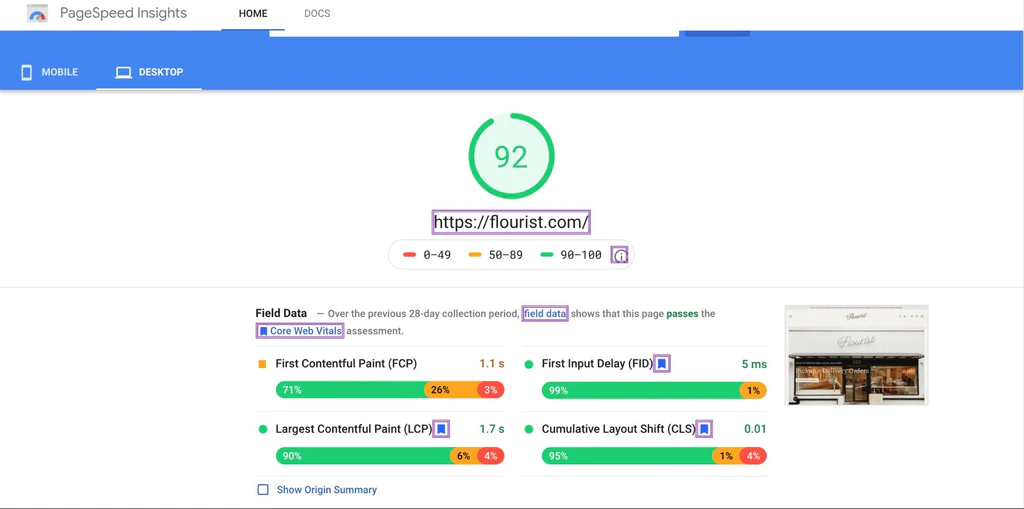Click the First Input Delay distribution bar
The width and height of the screenshot is (1024, 509).
point(654,390)
